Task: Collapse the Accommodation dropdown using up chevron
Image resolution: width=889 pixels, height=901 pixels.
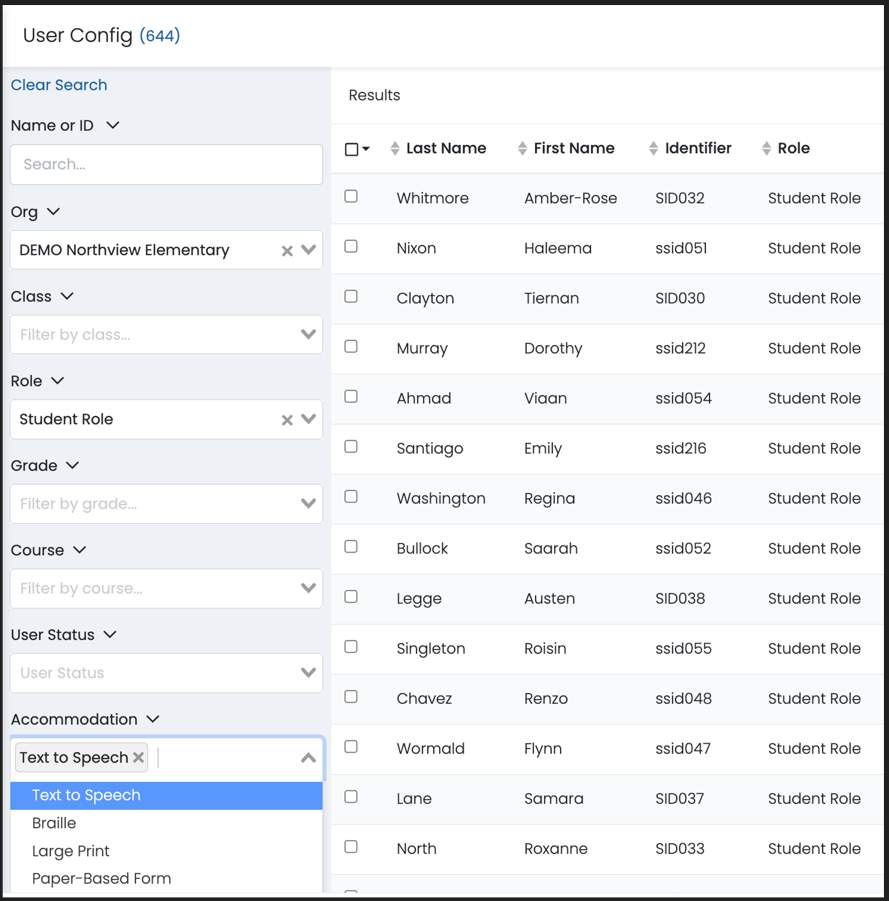Action: 308,758
